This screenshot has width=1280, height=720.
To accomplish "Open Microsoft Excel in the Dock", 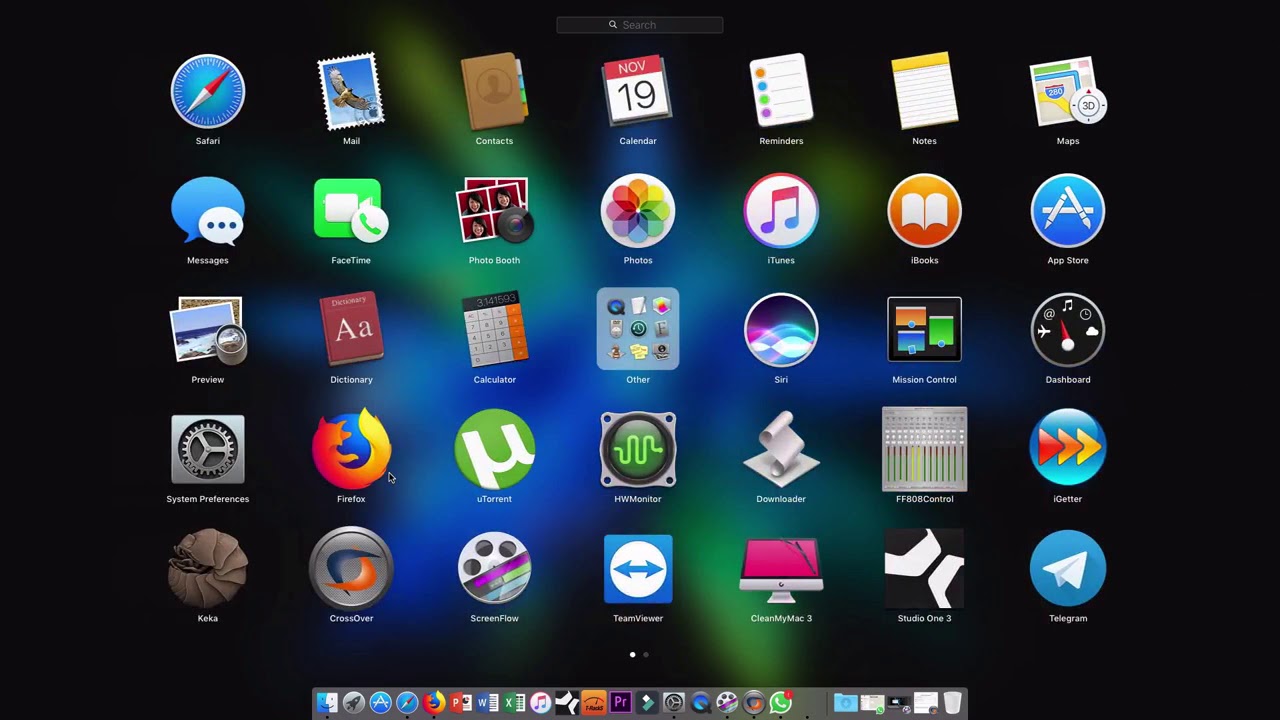I will point(514,703).
